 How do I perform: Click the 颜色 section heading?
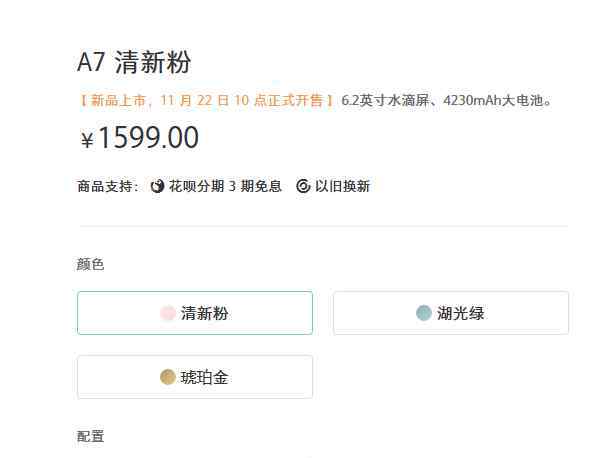[x=90, y=264]
